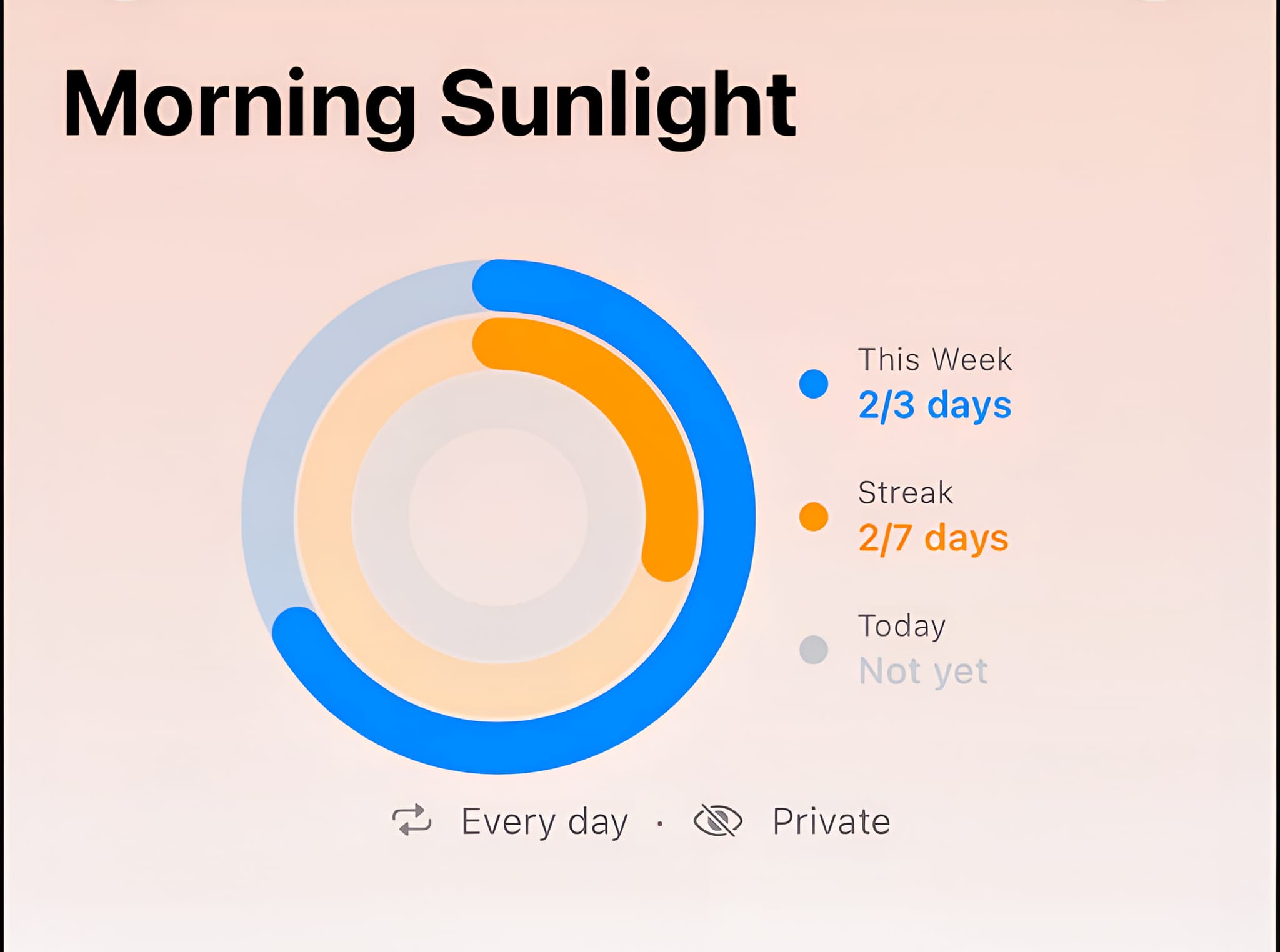Click the Morning Sunlight title
Viewport: 1280px width, 952px height.
[430, 105]
